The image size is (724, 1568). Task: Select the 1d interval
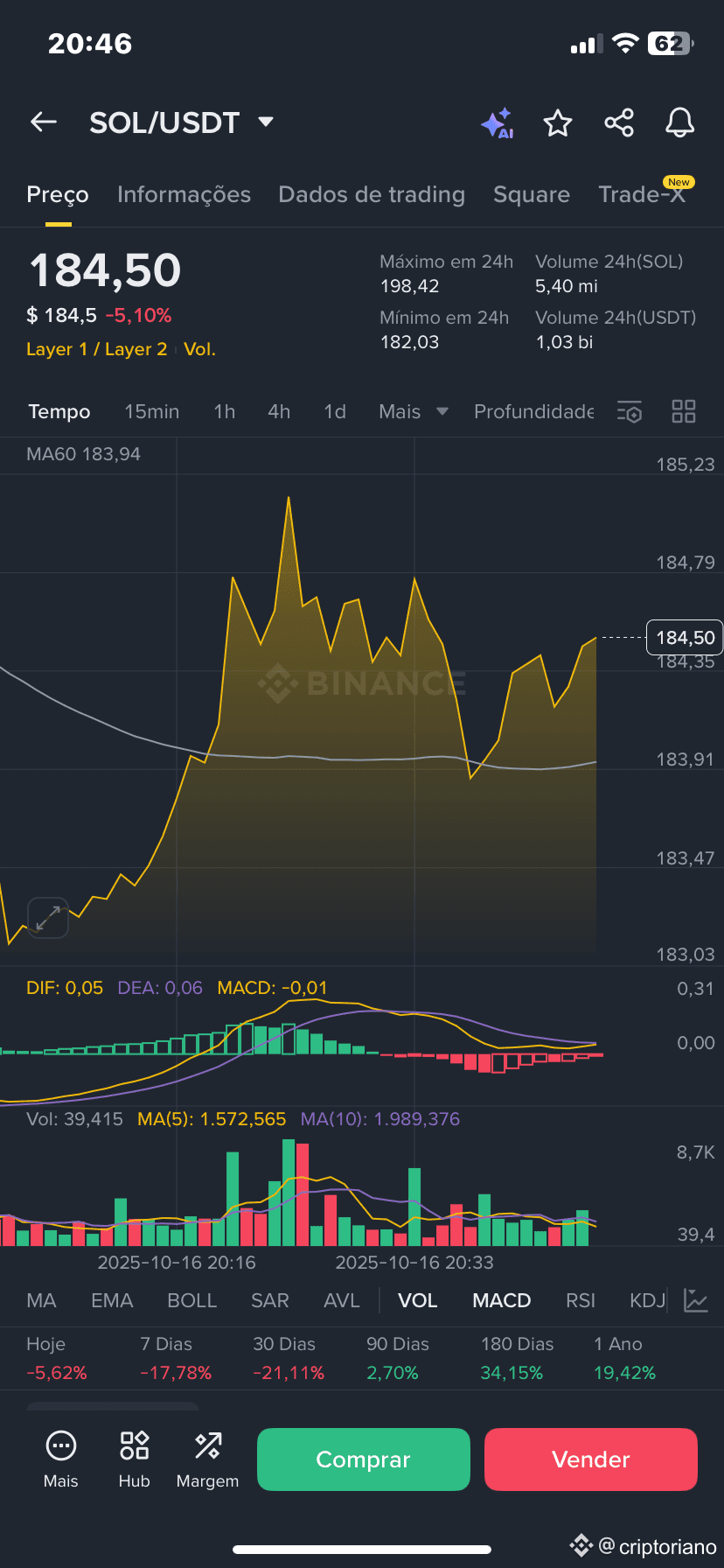click(335, 411)
